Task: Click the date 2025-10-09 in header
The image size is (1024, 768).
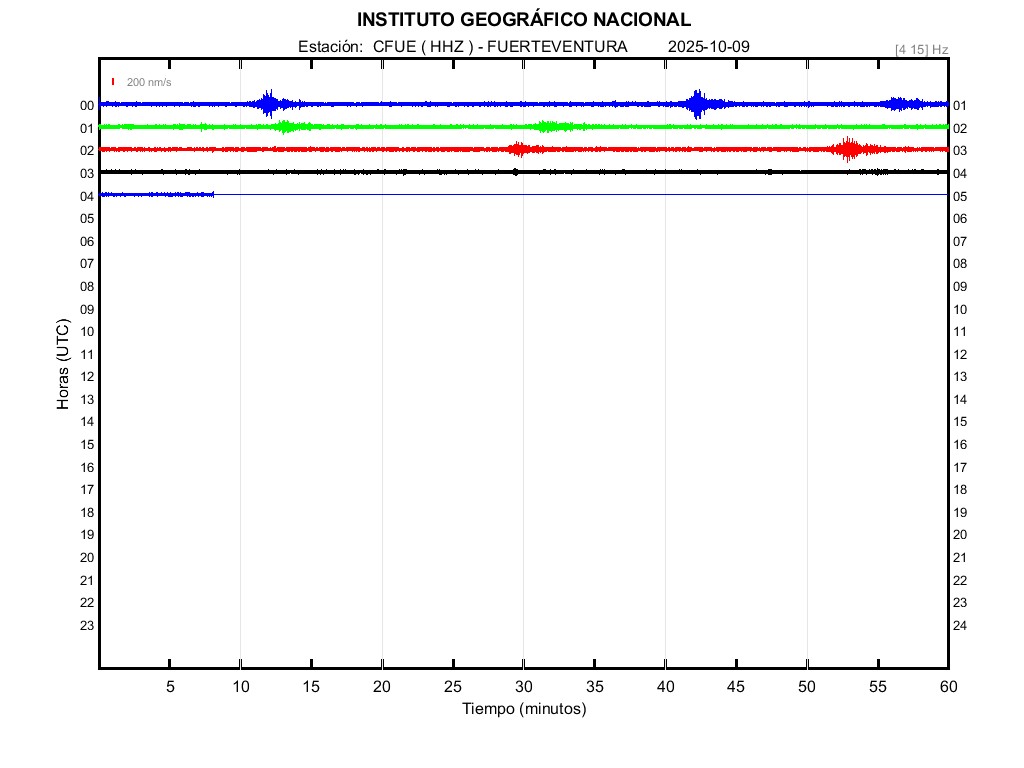Action: [x=708, y=47]
